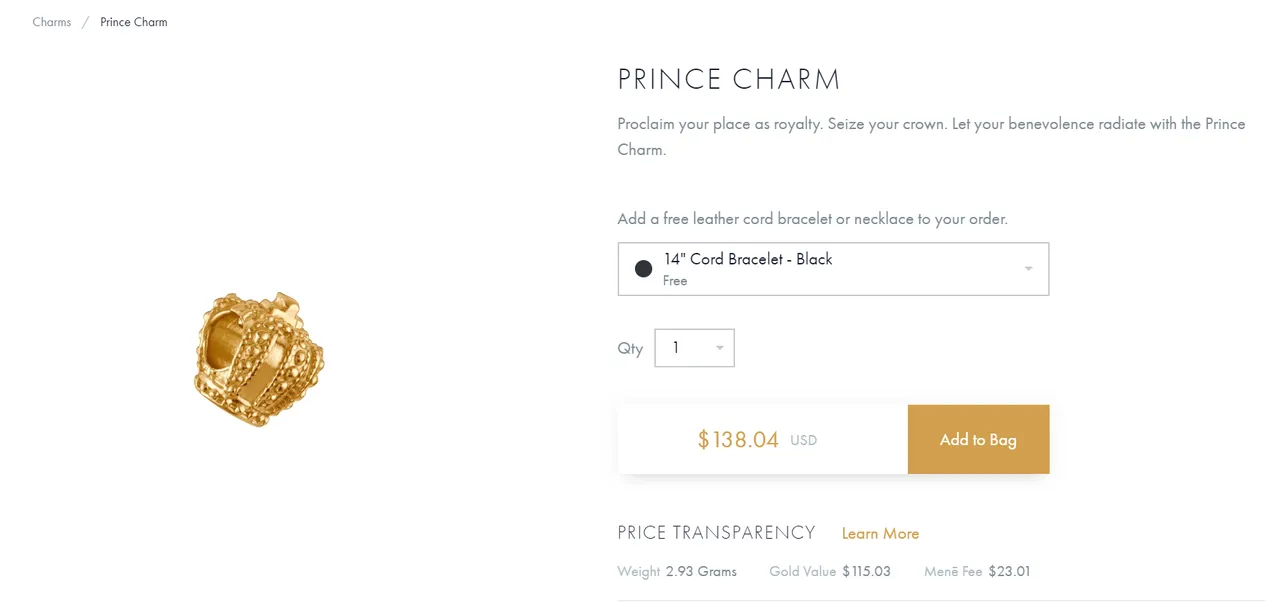Open the Charms breadcrumb link
Viewport: 1280px width, 603px height.
pyautogui.click(x=52, y=22)
